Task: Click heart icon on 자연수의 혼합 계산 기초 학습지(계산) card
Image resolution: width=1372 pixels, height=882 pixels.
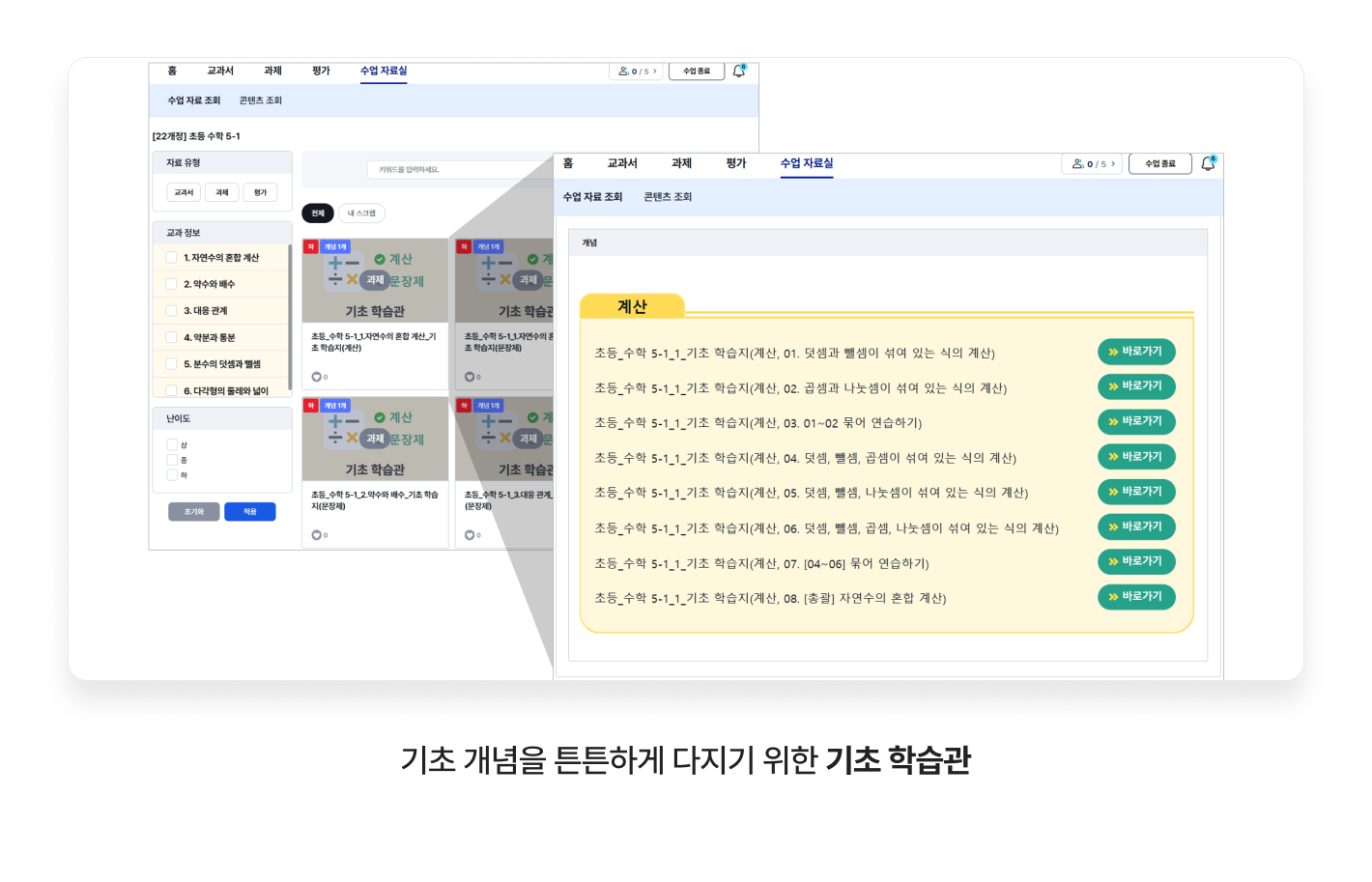Action: 317,377
